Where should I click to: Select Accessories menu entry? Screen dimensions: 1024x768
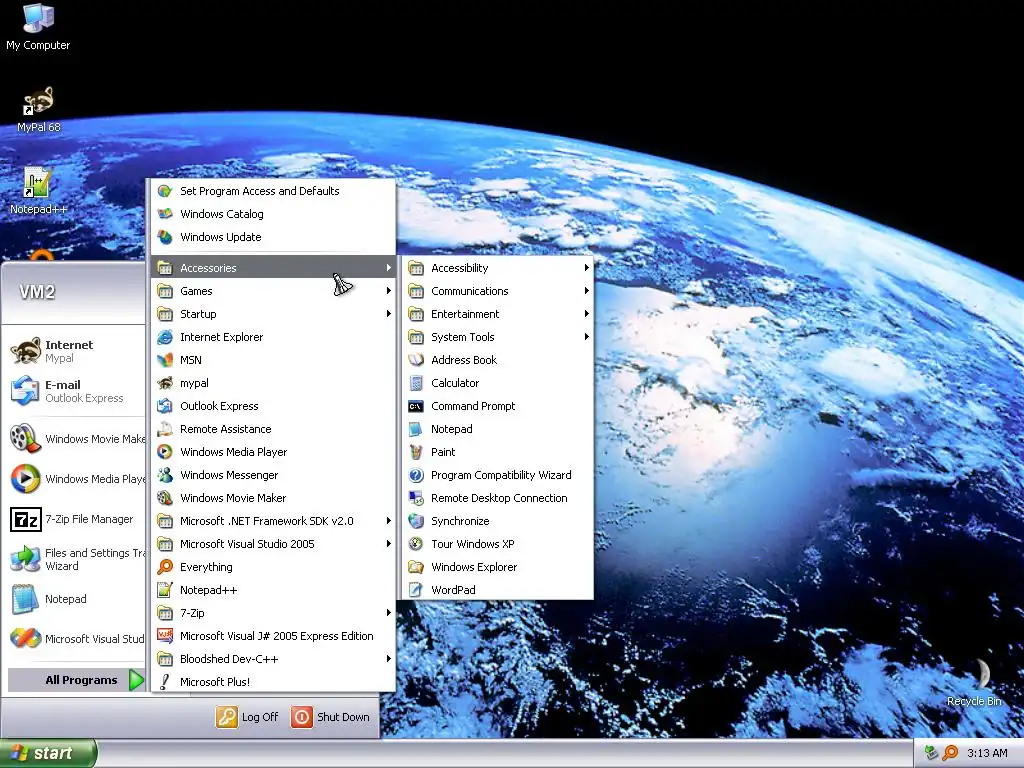274,268
